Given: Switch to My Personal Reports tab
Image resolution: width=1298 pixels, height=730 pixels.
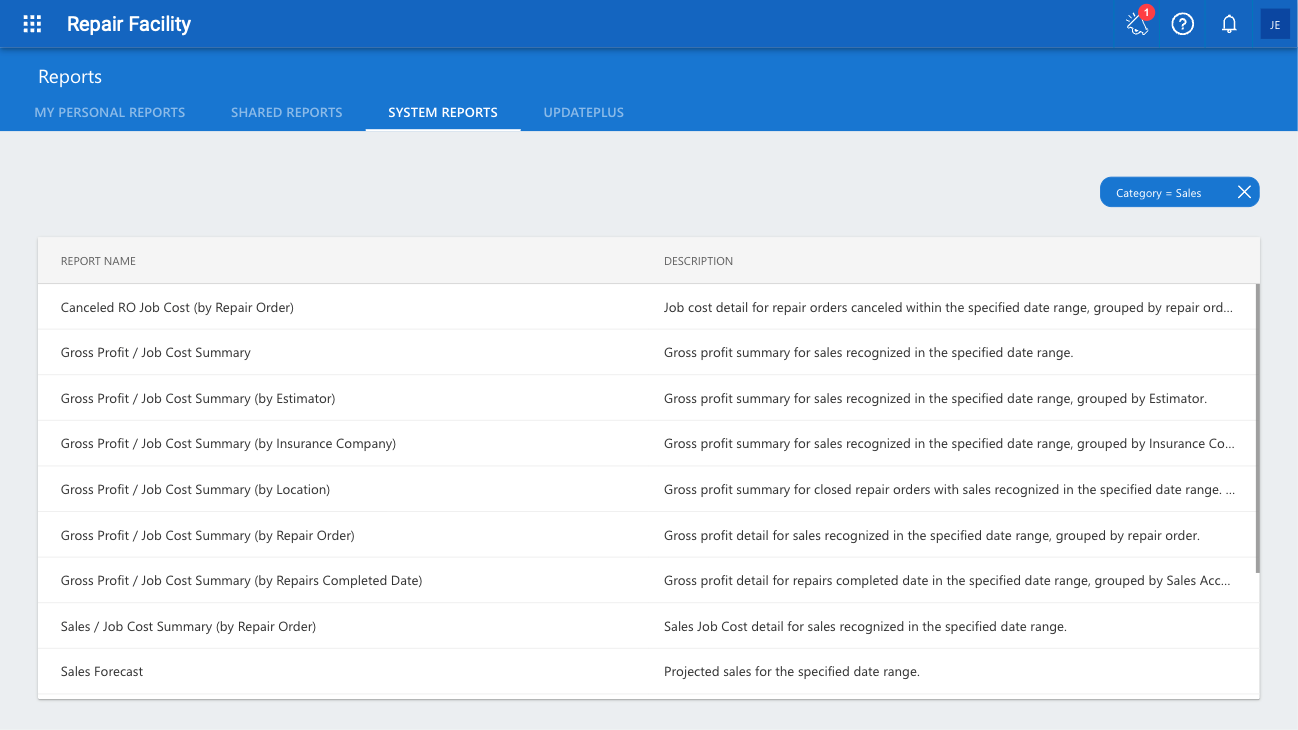Looking at the screenshot, I should click(110, 112).
